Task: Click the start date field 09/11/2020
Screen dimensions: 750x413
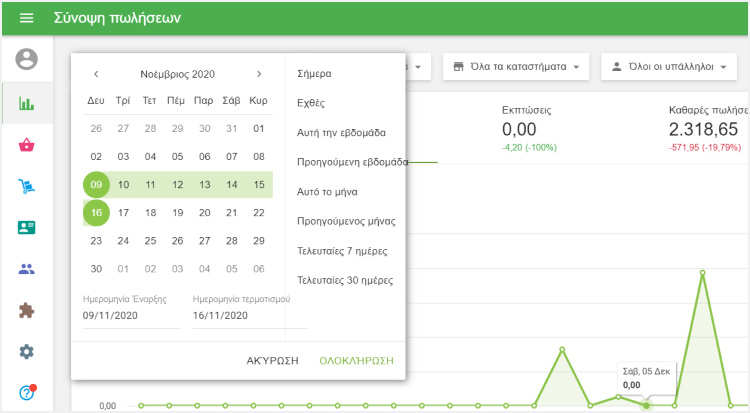Action: (x=132, y=315)
